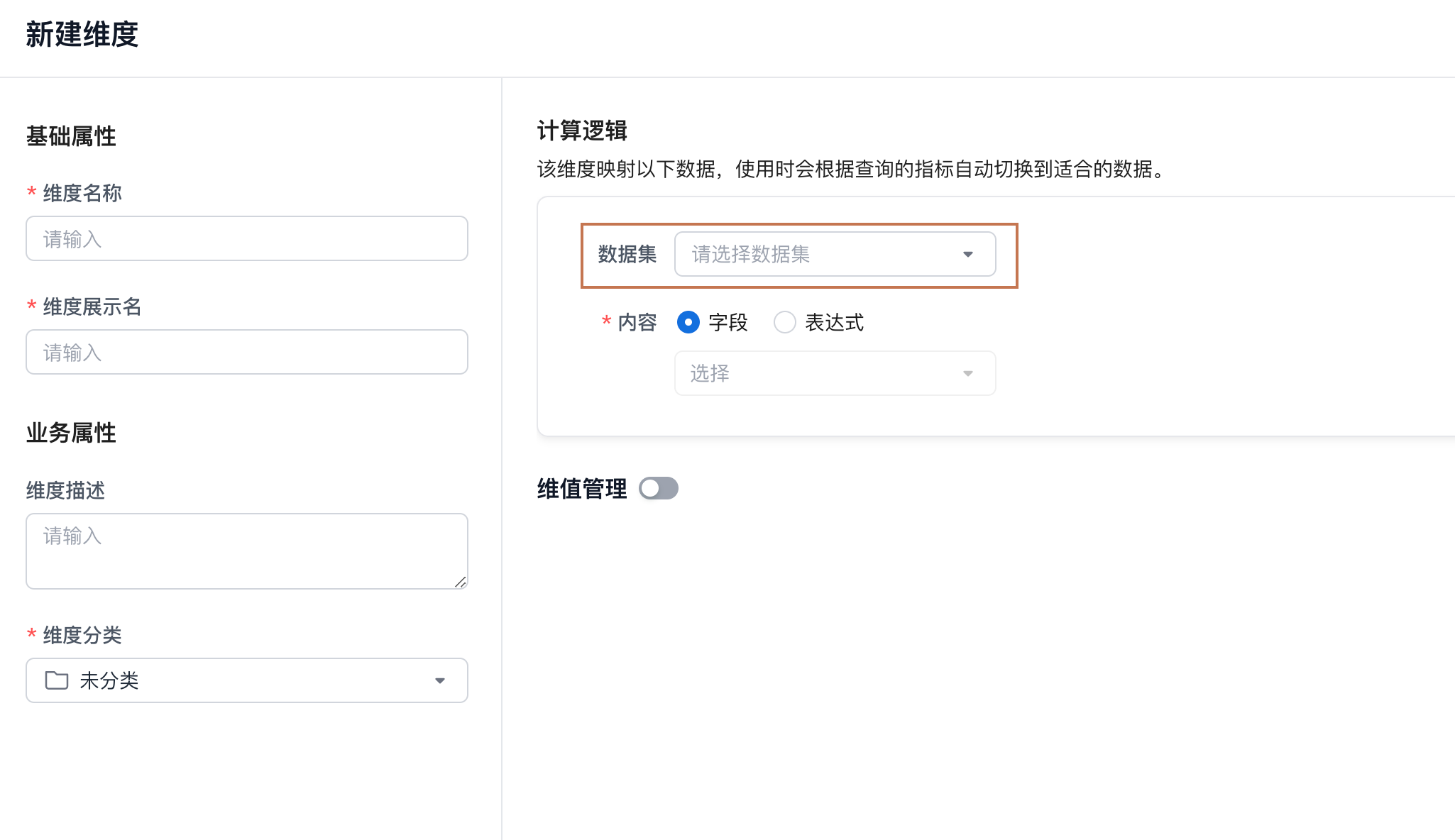
Task: Open the 维度分类 未分类 dropdown
Action: [x=246, y=680]
